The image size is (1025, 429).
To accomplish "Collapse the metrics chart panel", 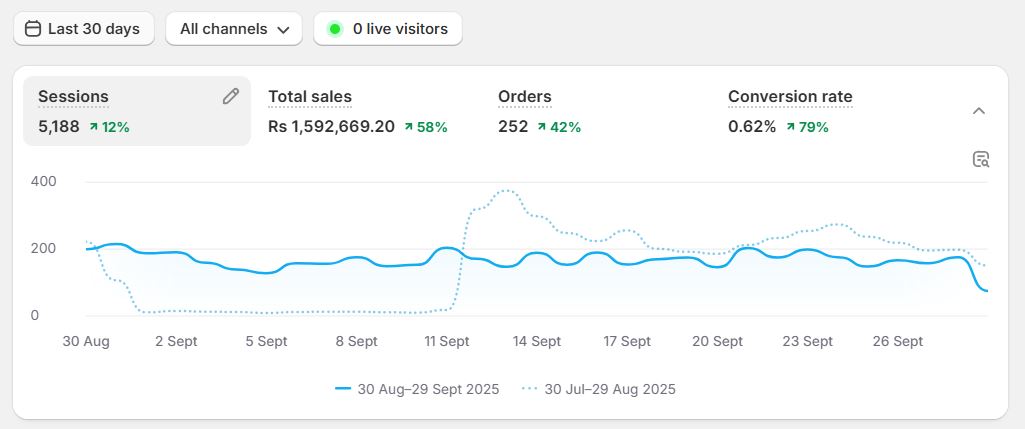I will point(979,111).
